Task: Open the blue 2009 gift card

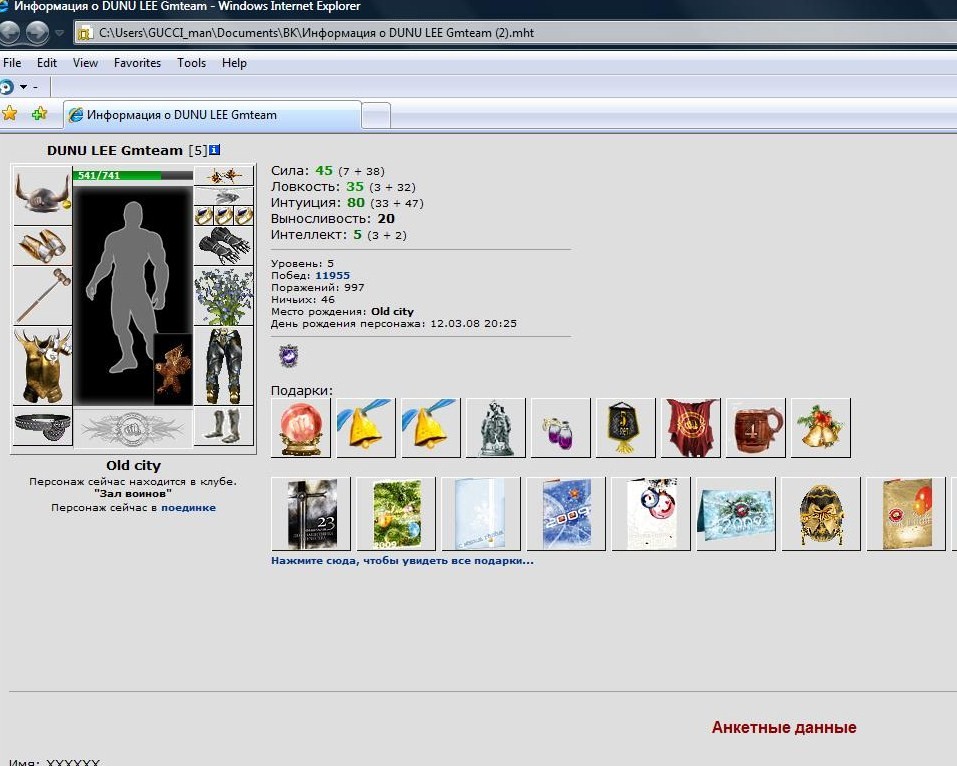Action: tap(566, 514)
